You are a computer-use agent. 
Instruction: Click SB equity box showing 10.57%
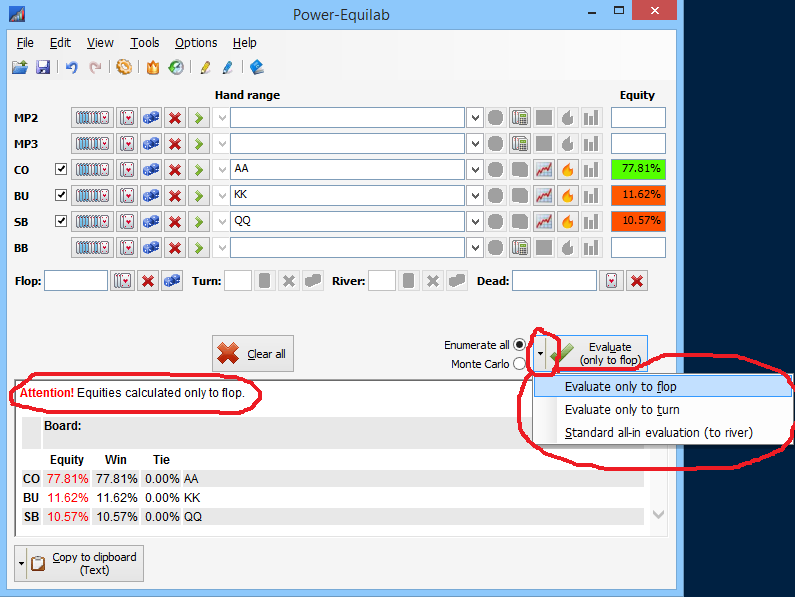638,221
